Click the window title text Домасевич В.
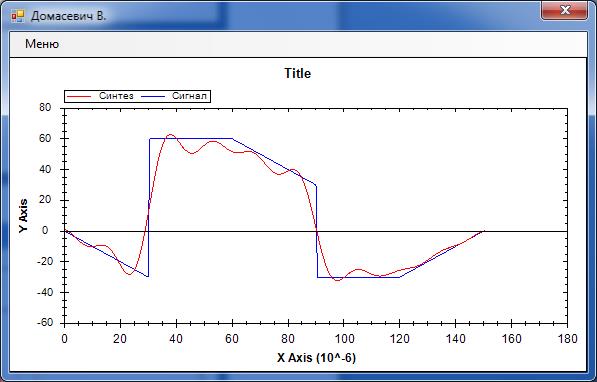Viewport: 597px width, 382px height. (69, 16)
